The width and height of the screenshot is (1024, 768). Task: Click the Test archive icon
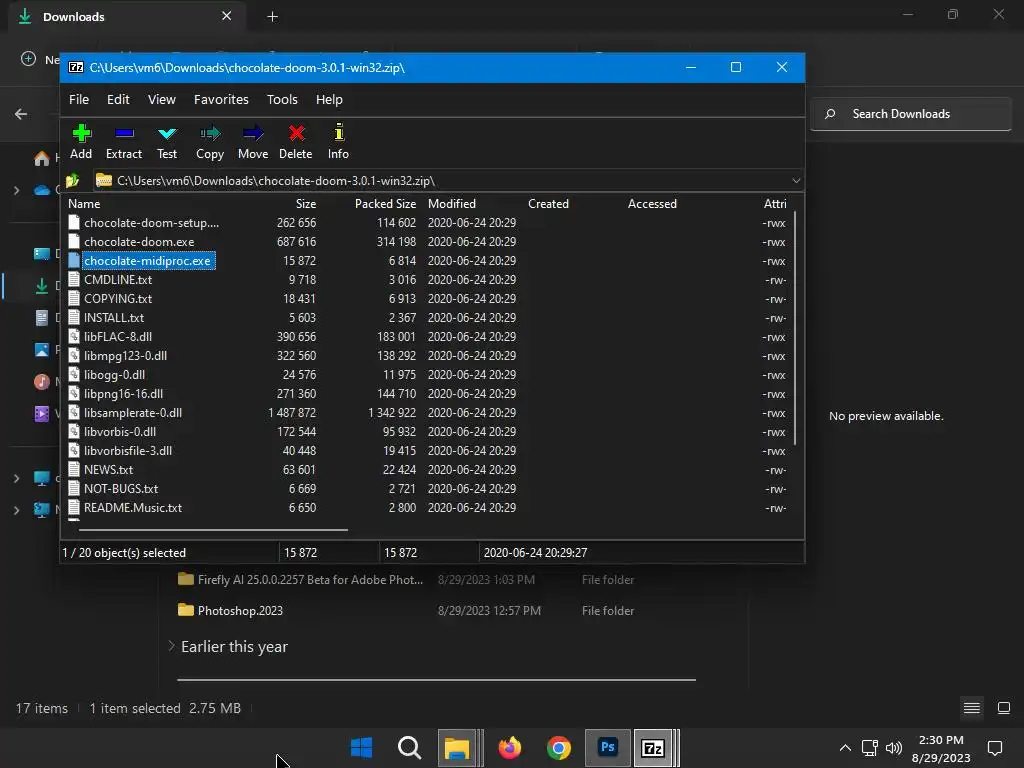point(167,134)
